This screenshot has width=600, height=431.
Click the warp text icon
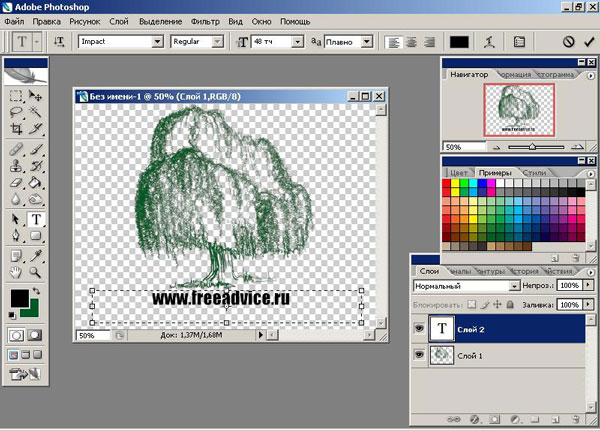coord(489,42)
